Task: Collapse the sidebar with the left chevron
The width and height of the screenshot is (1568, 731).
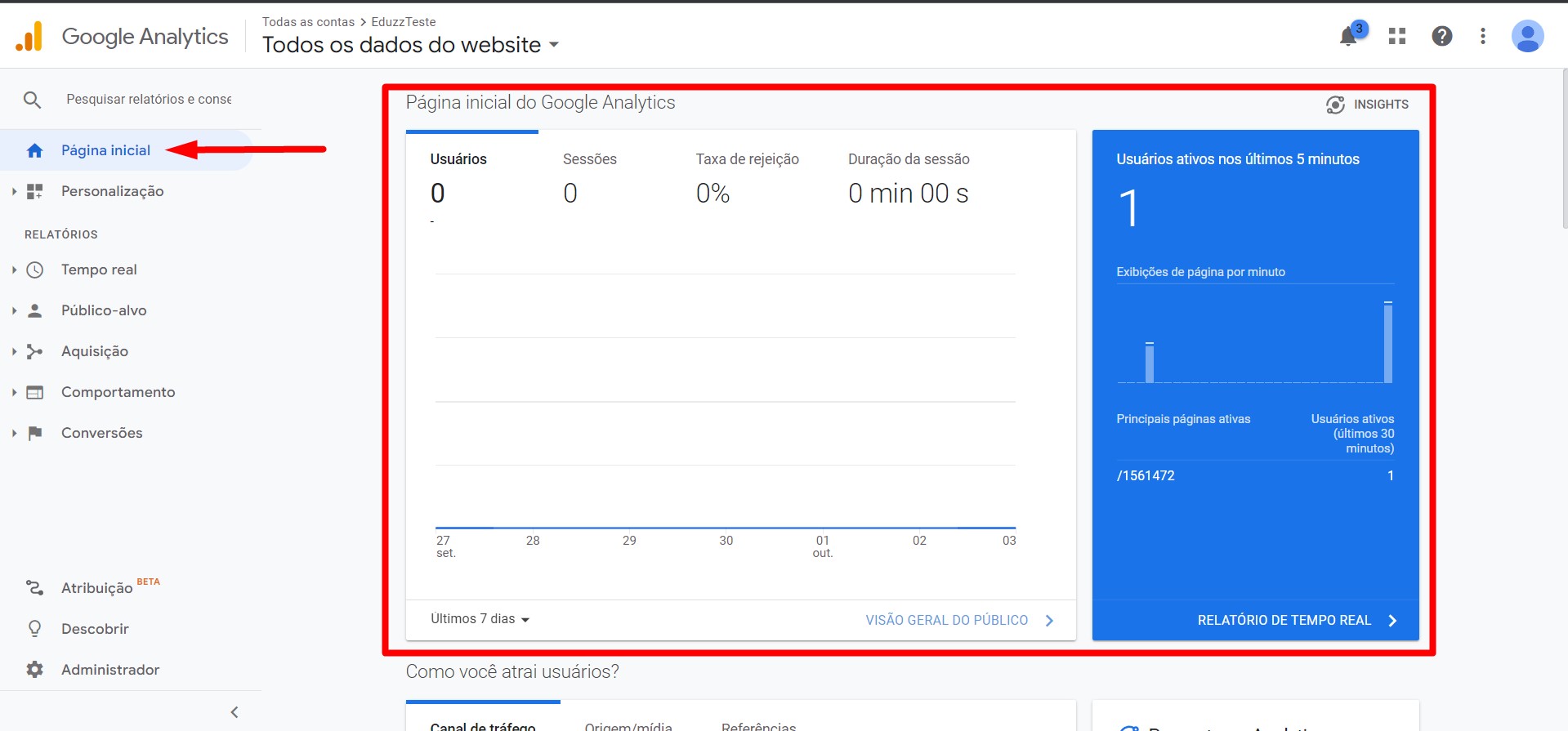Action: click(235, 712)
